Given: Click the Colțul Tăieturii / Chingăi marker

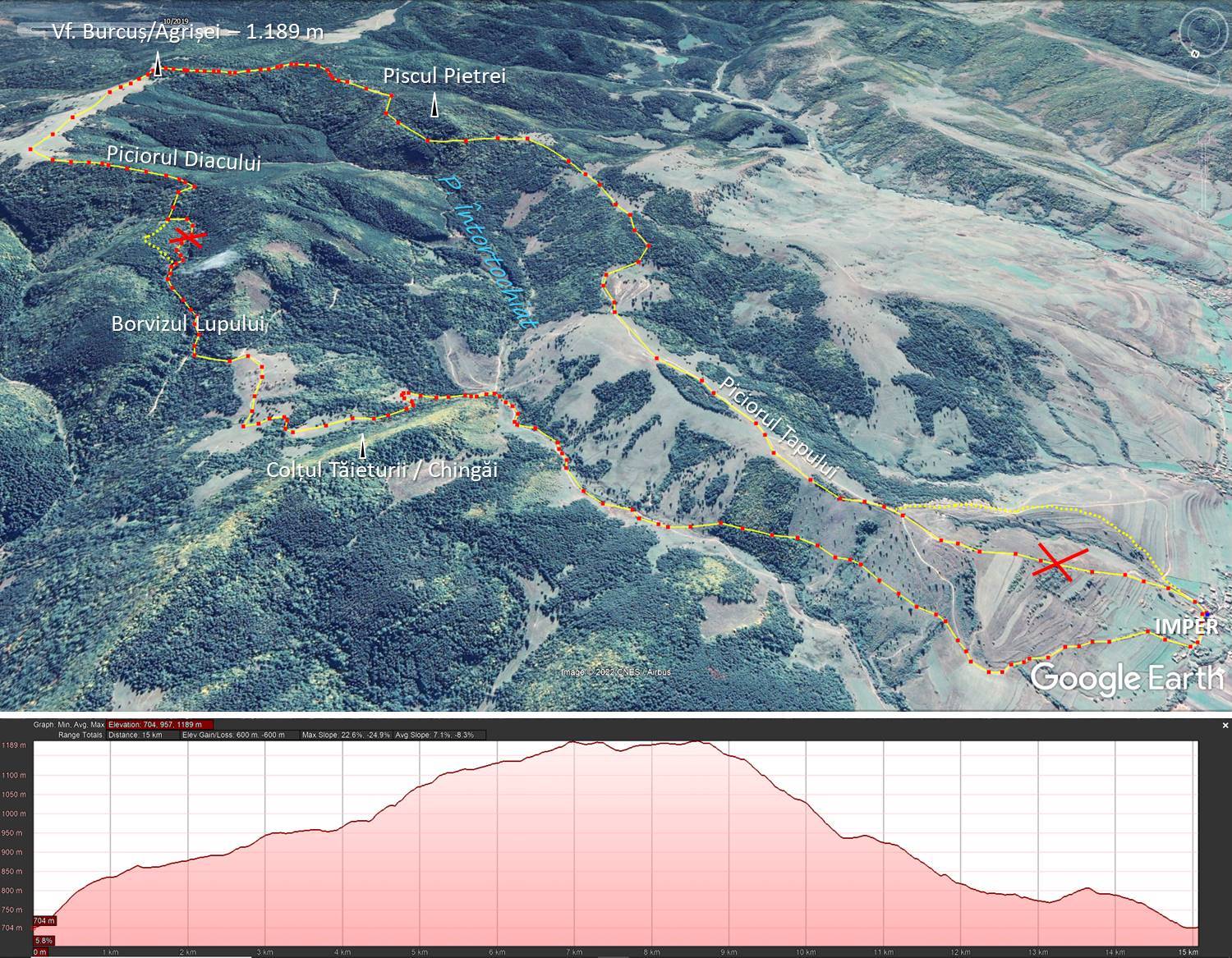Looking at the screenshot, I should point(362,447).
